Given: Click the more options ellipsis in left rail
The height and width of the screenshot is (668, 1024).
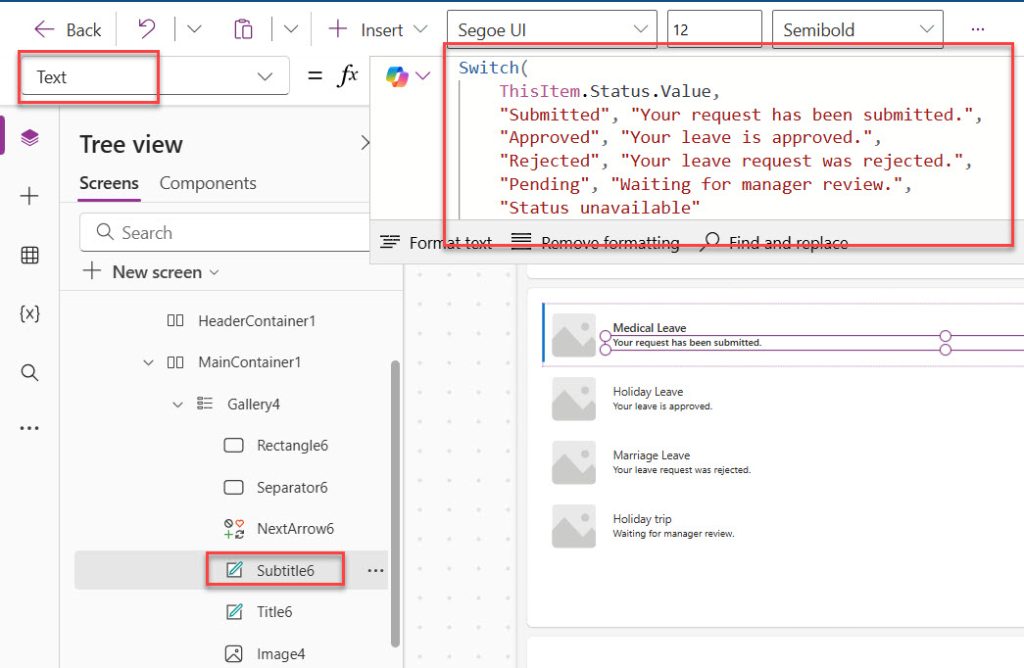Looking at the screenshot, I should coord(29,427).
